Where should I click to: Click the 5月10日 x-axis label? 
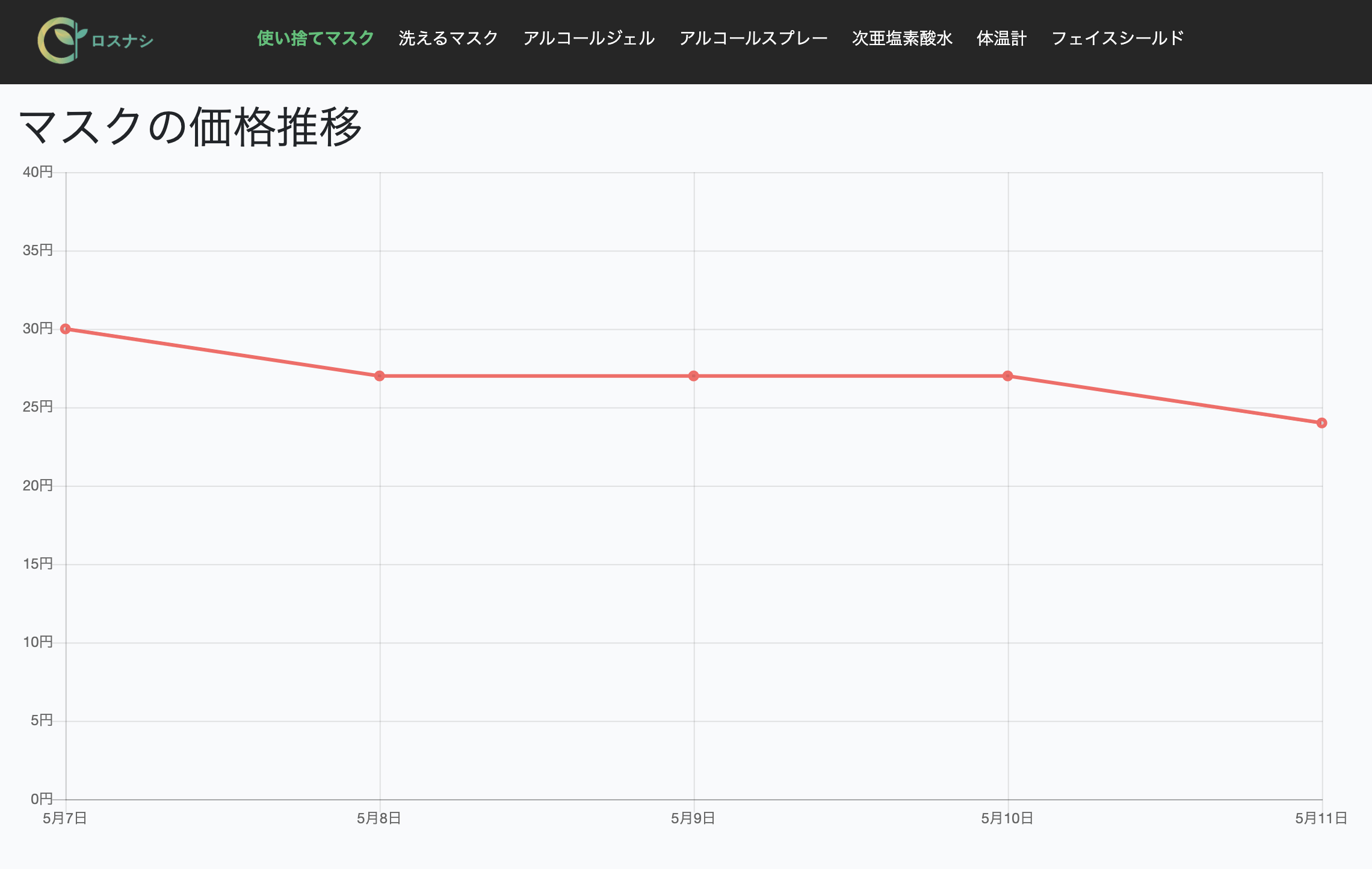[1007, 818]
